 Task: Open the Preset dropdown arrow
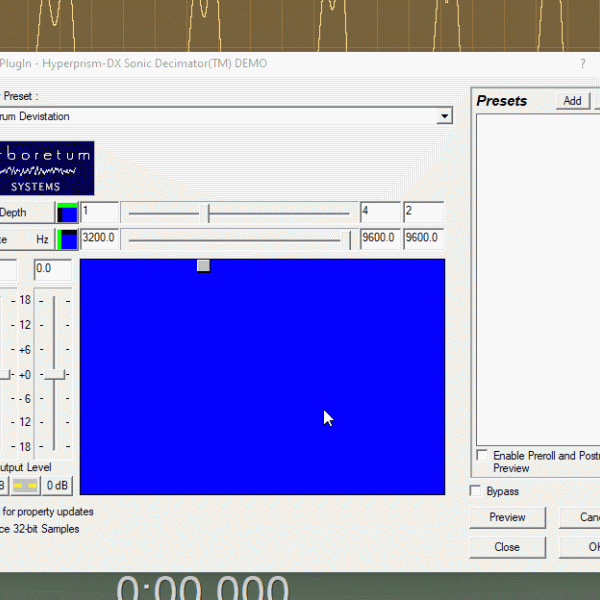click(444, 116)
